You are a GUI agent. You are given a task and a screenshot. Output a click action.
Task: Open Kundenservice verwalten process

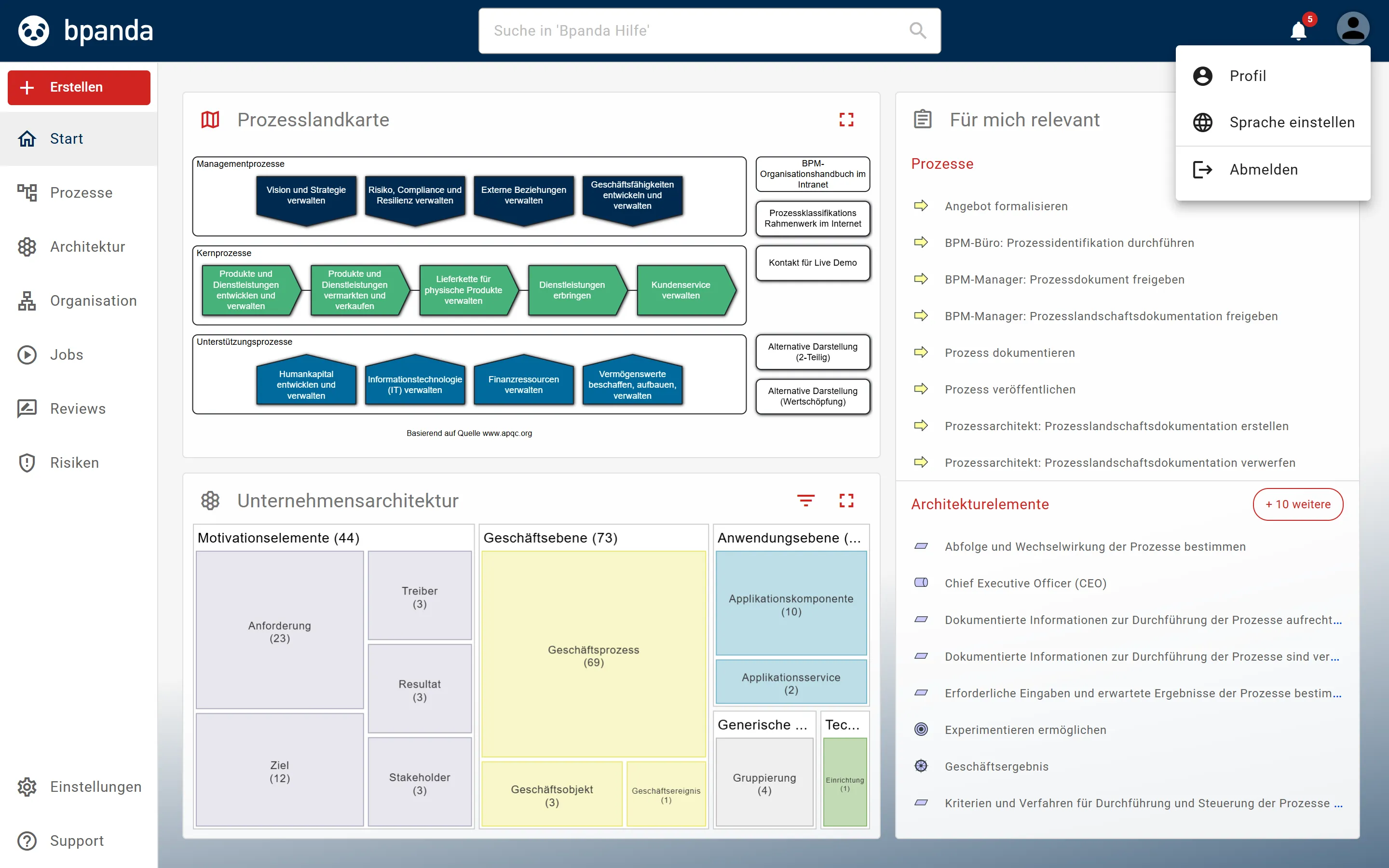tap(686, 290)
